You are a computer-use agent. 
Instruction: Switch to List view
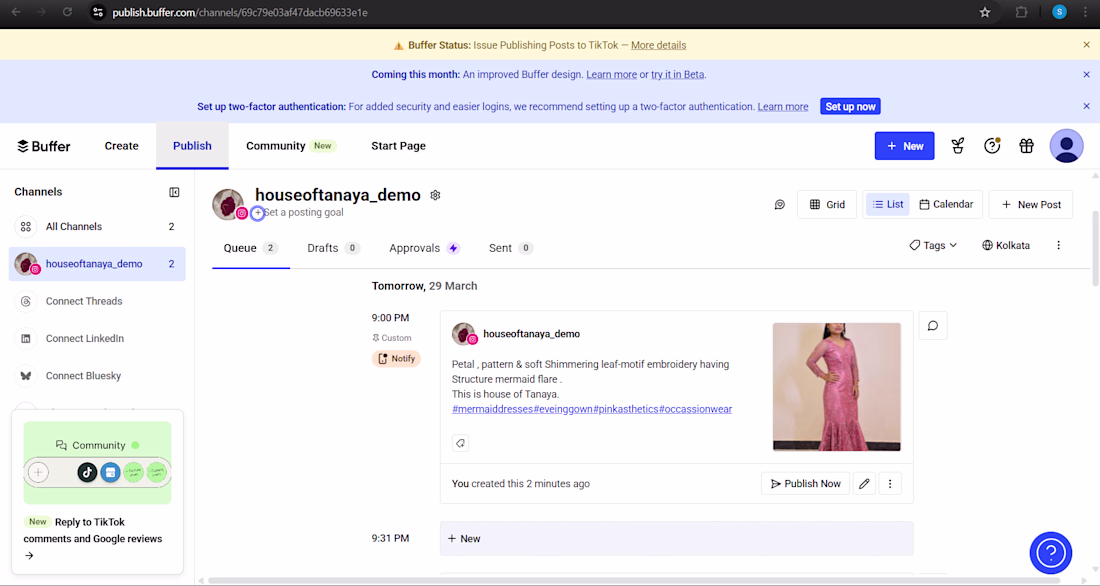pos(887,204)
